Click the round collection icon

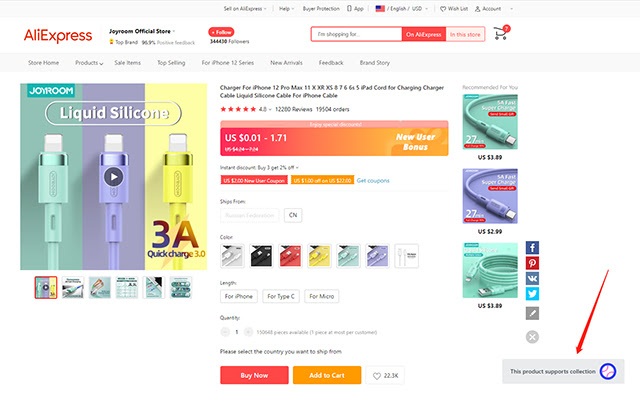[608, 372]
